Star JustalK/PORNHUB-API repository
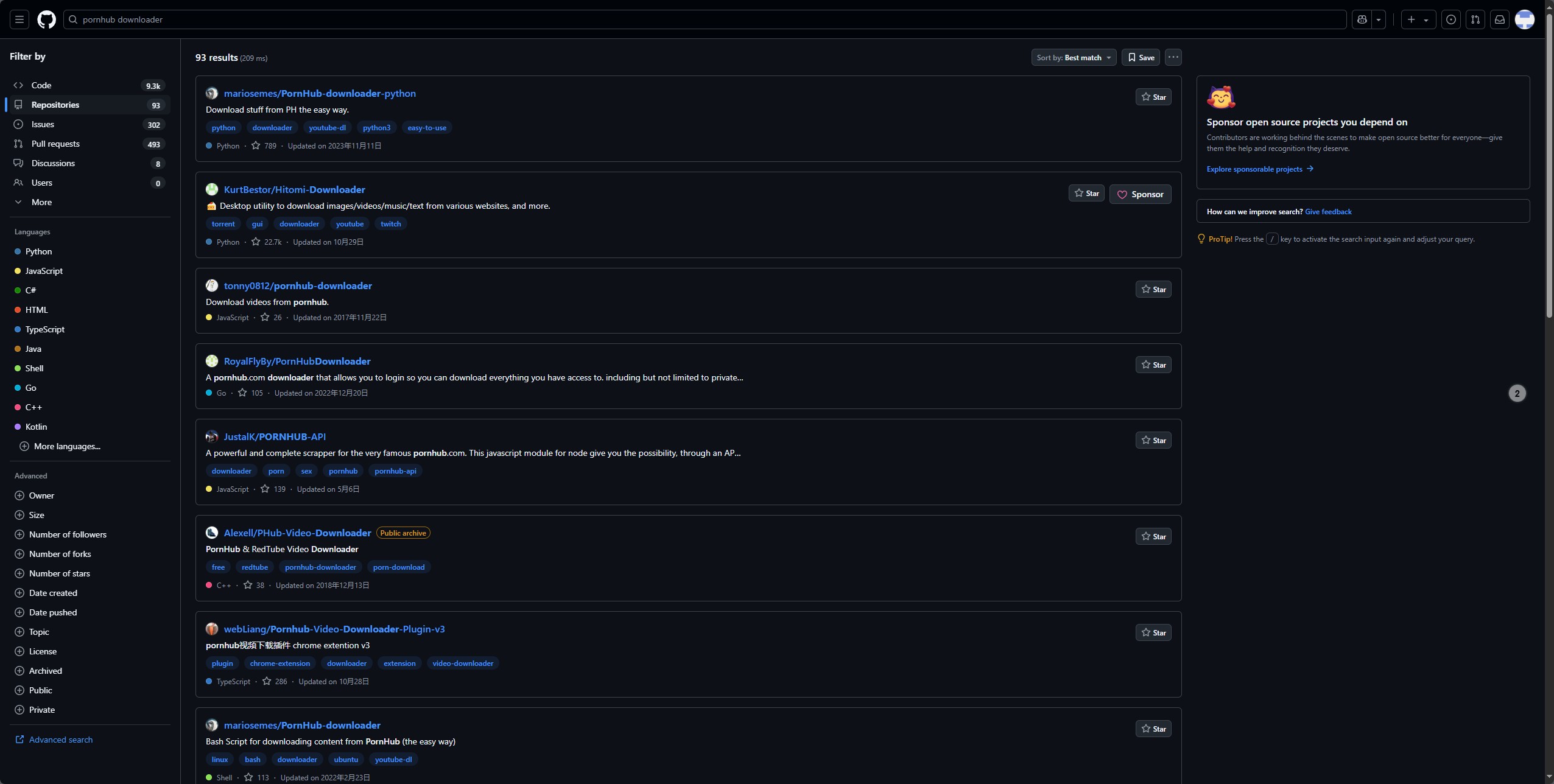 point(1153,440)
